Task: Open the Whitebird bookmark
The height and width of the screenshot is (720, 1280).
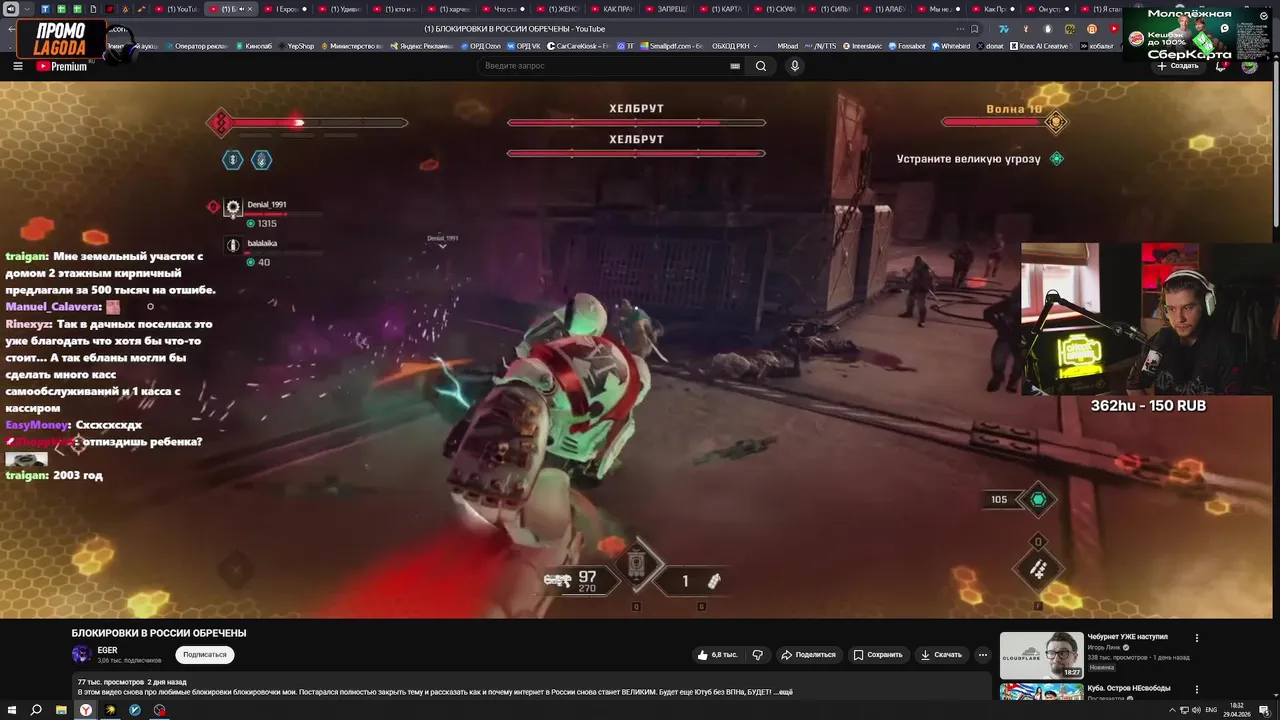Action: [951, 46]
